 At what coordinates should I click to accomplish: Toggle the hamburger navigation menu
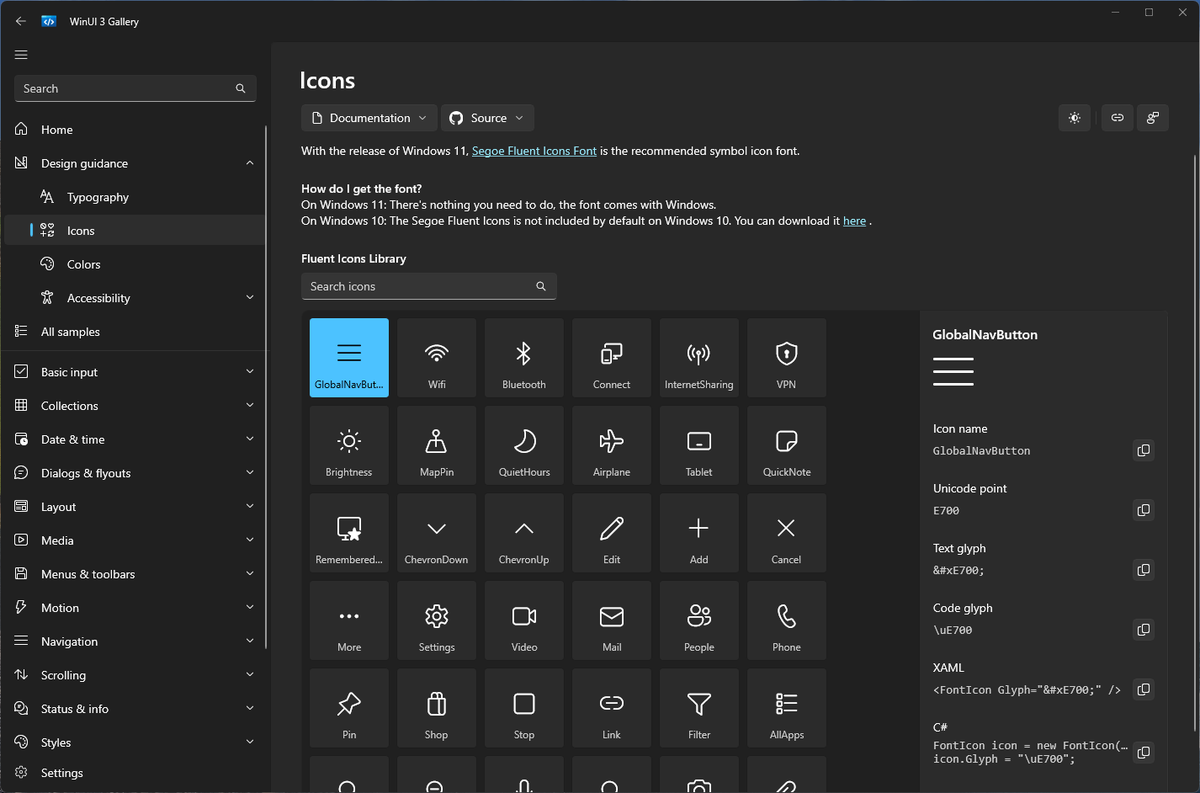(21, 55)
